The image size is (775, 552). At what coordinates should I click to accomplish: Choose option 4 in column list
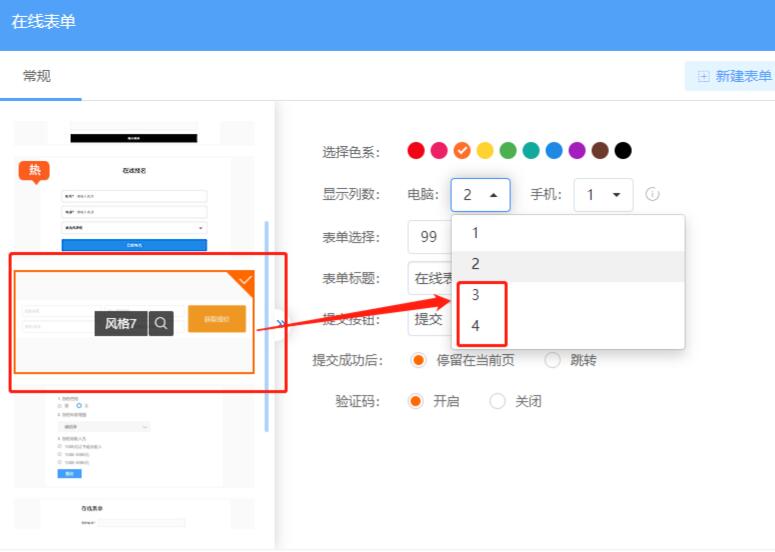[x=476, y=326]
